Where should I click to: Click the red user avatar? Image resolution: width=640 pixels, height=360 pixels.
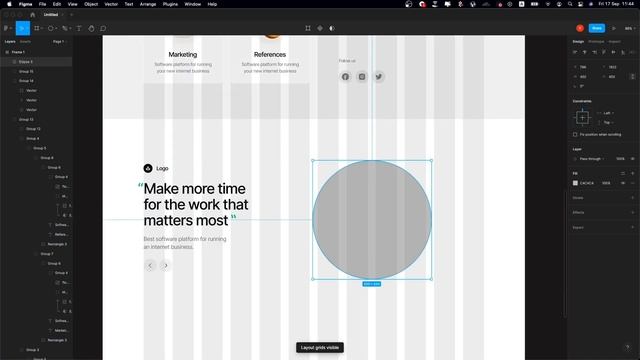tap(580, 28)
